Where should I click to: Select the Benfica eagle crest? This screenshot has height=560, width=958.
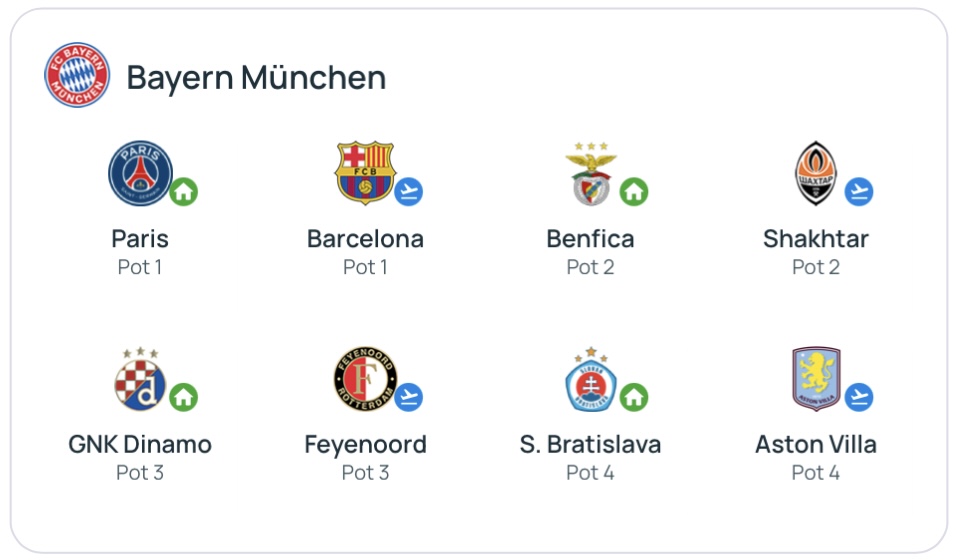(x=591, y=173)
